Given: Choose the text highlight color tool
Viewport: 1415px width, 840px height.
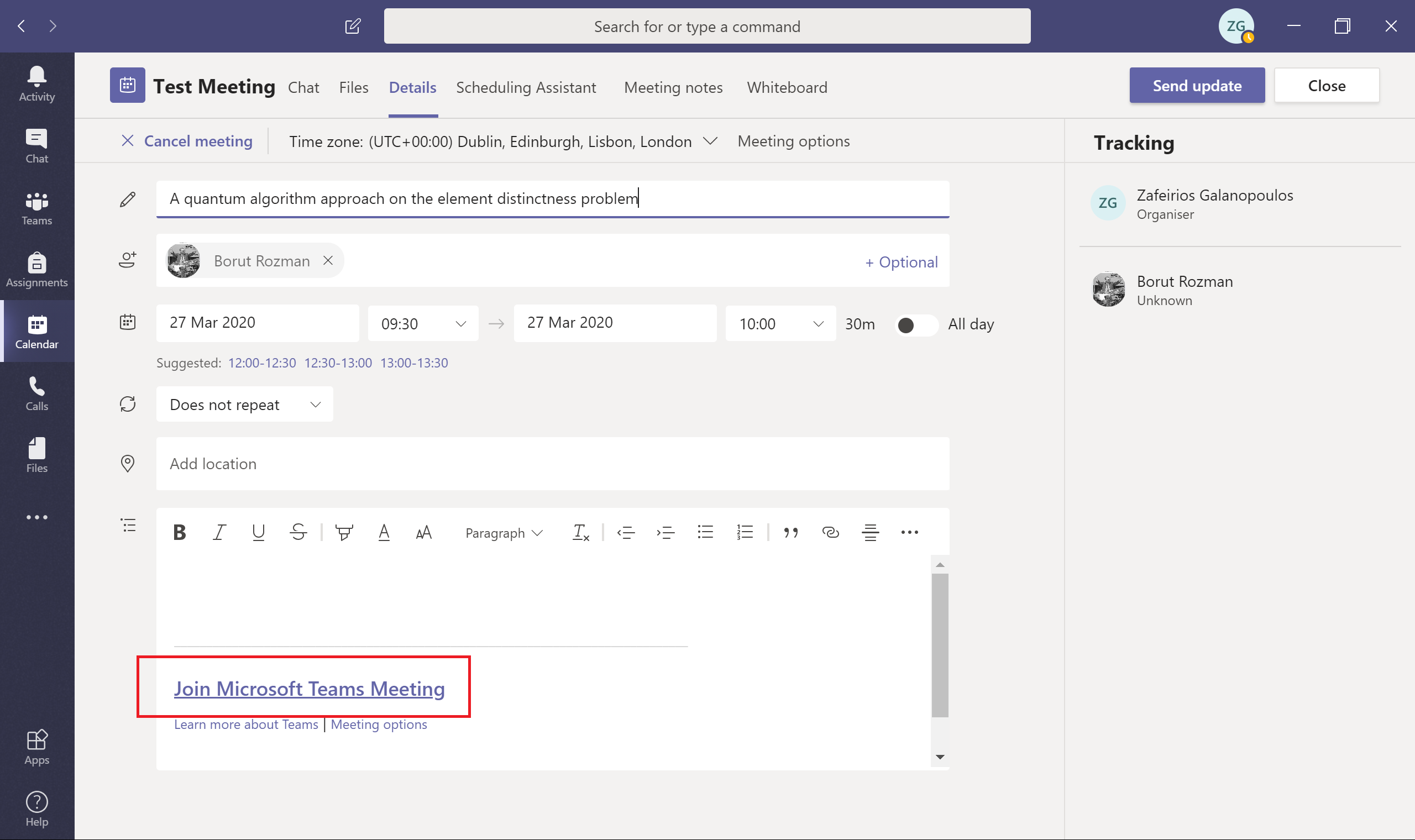Looking at the screenshot, I should coord(344,532).
